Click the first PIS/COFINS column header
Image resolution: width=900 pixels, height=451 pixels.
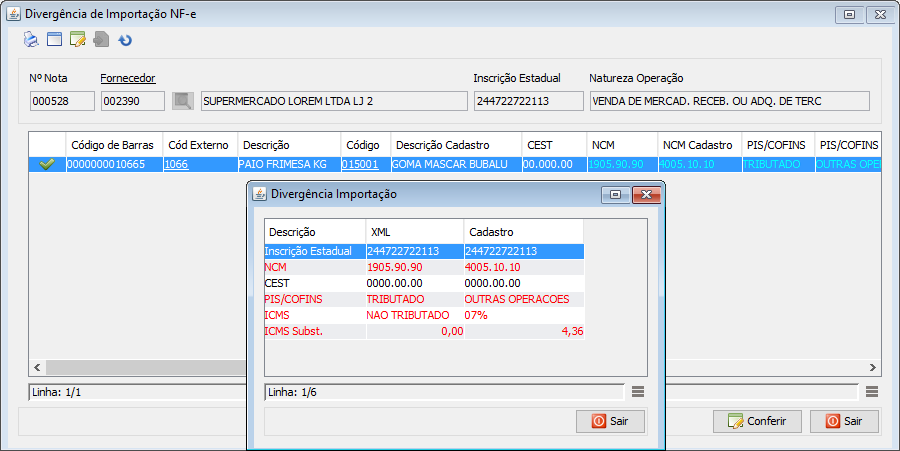tap(778, 145)
